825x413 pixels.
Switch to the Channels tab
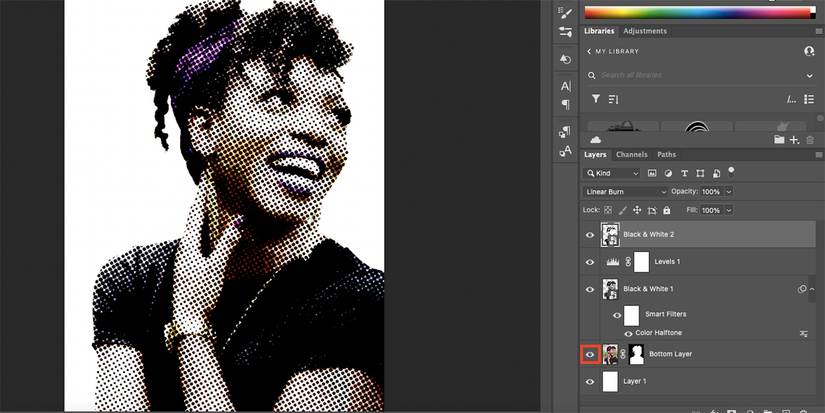pyautogui.click(x=631, y=155)
